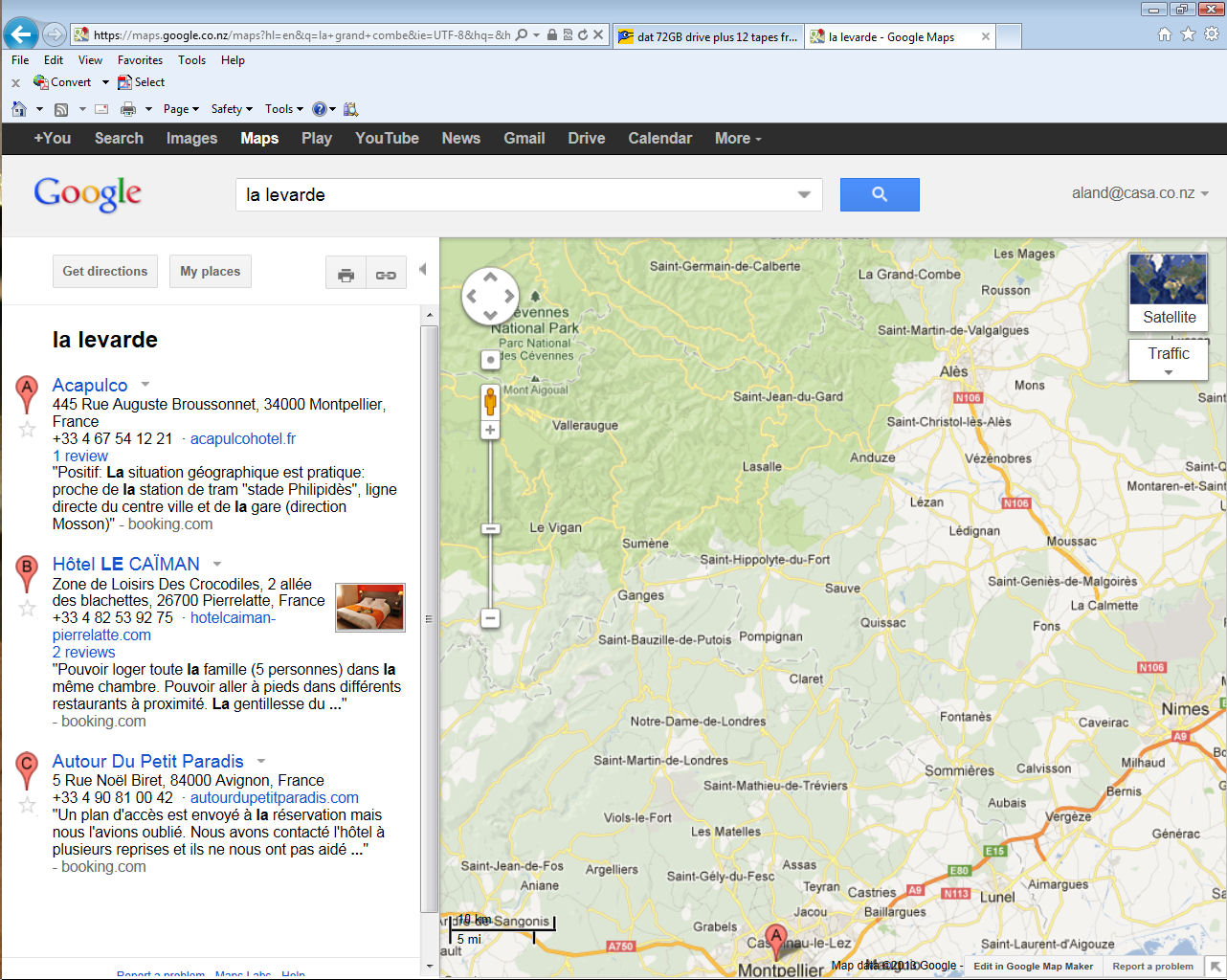The image size is (1227, 980).
Task: Click marker B pin beside Hôtel LE CAÏMAN
Action: (x=27, y=573)
